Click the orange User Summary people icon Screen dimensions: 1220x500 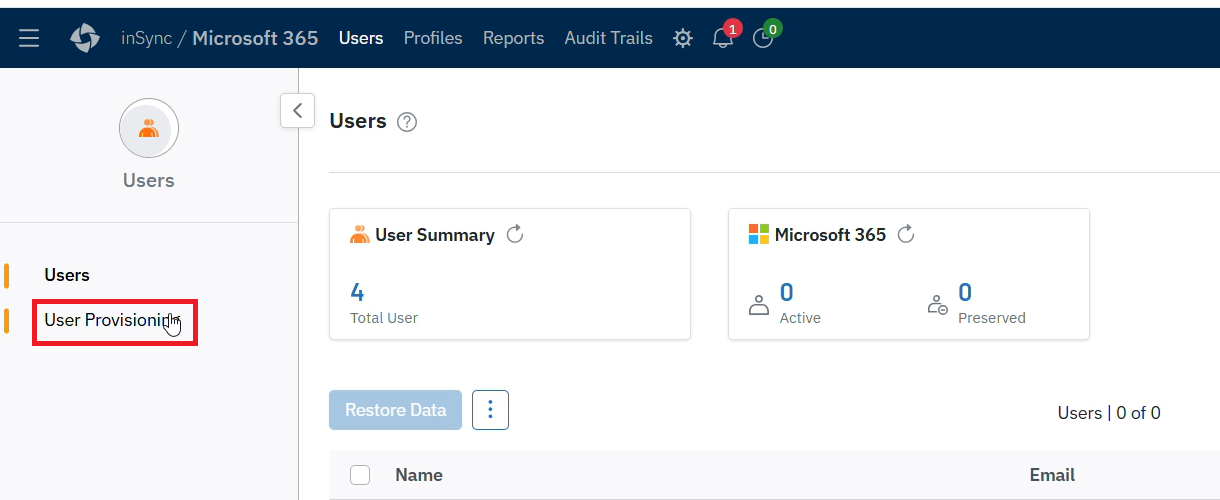pyautogui.click(x=360, y=235)
